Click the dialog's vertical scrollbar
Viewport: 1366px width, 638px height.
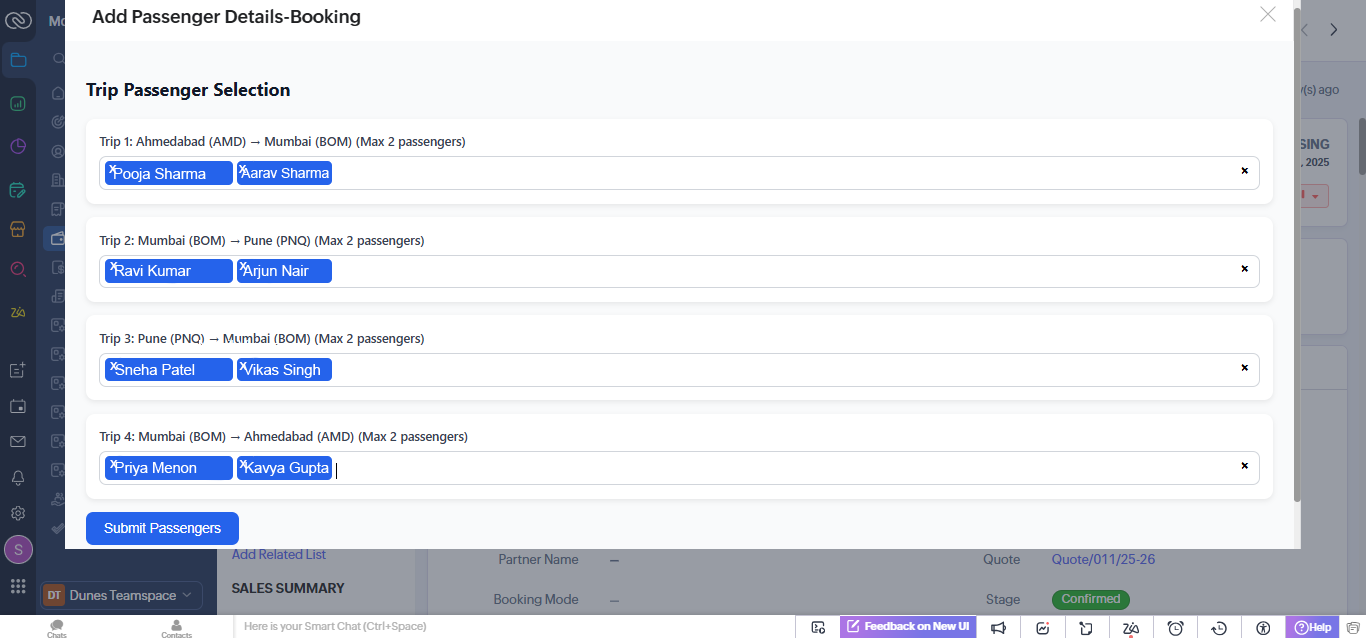tap(1297, 250)
